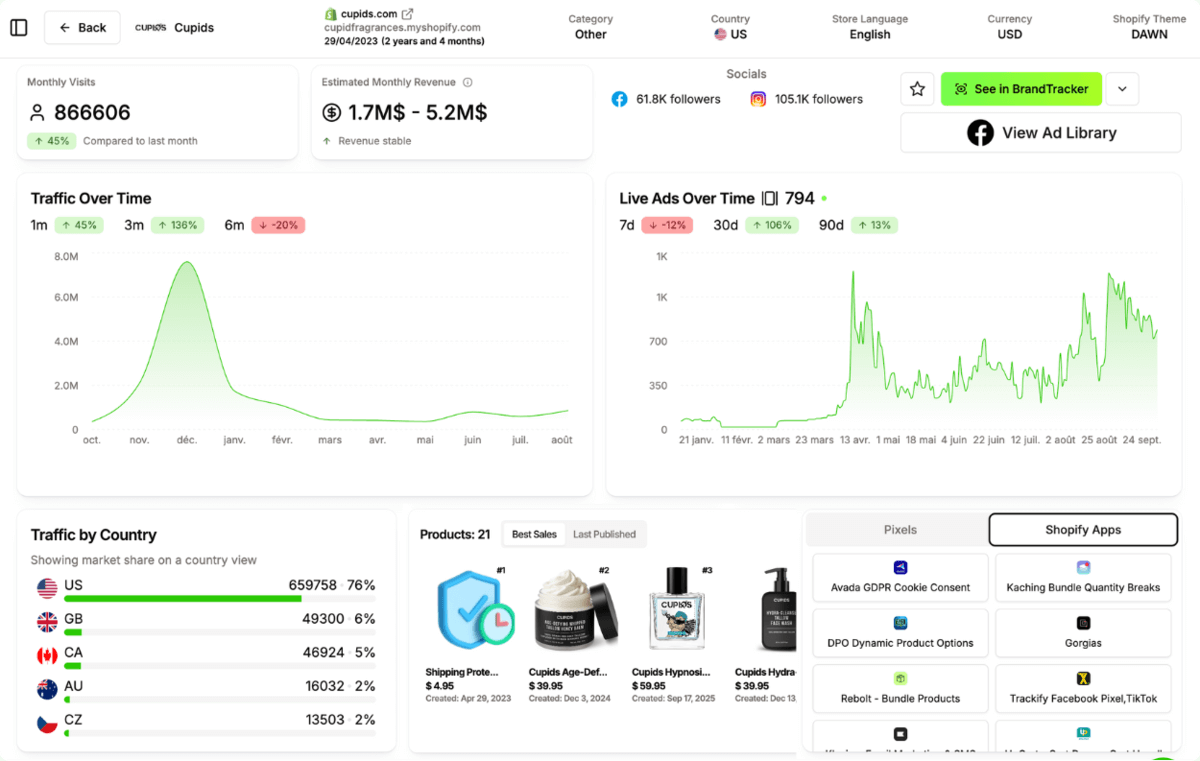This screenshot has width=1200, height=761.
Task: Switch to Last Published products tab
Action: [604, 534]
